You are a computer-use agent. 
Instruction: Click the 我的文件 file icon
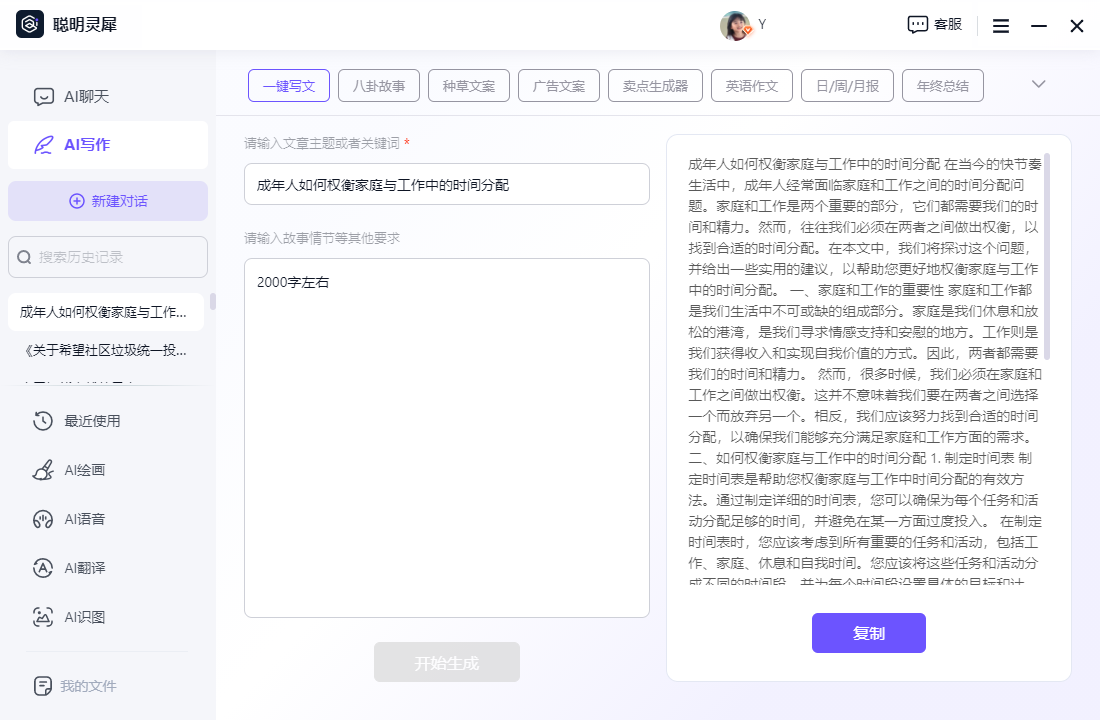pyautogui.click(x=43, y=686)
